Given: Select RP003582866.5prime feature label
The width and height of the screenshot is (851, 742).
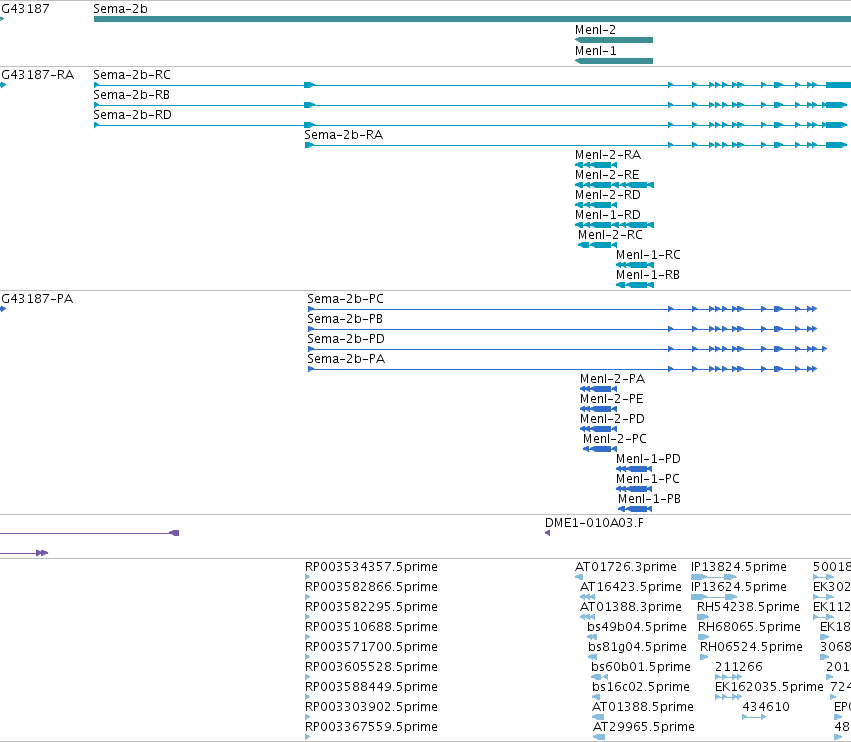Looking at the screenshot, I should (371, 587).
